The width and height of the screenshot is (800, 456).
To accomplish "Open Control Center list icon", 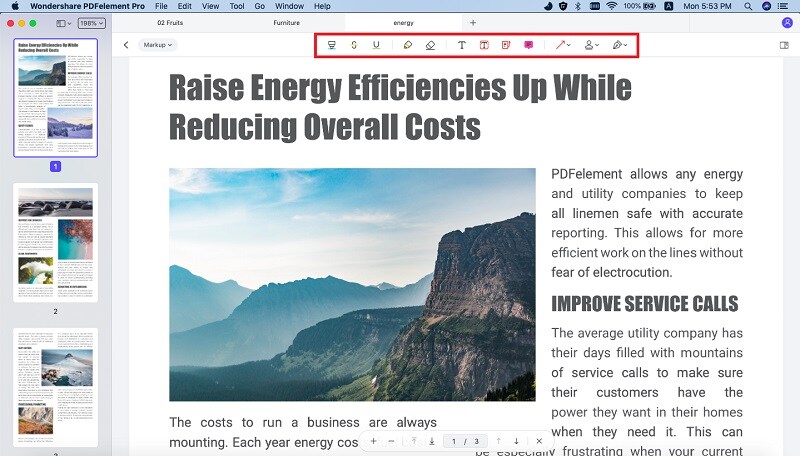I will (x=783, y=6).
